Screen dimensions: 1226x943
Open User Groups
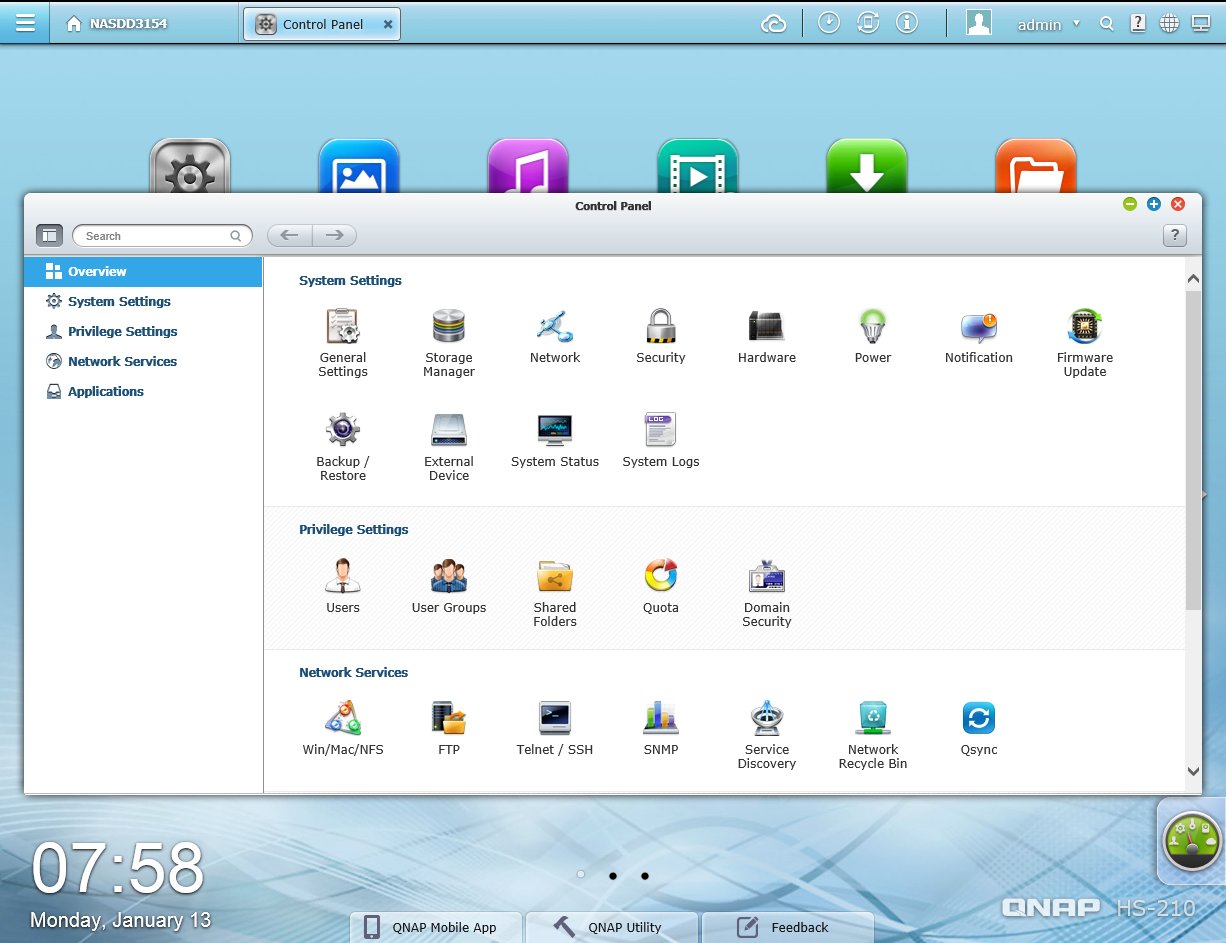coord(449,586)
